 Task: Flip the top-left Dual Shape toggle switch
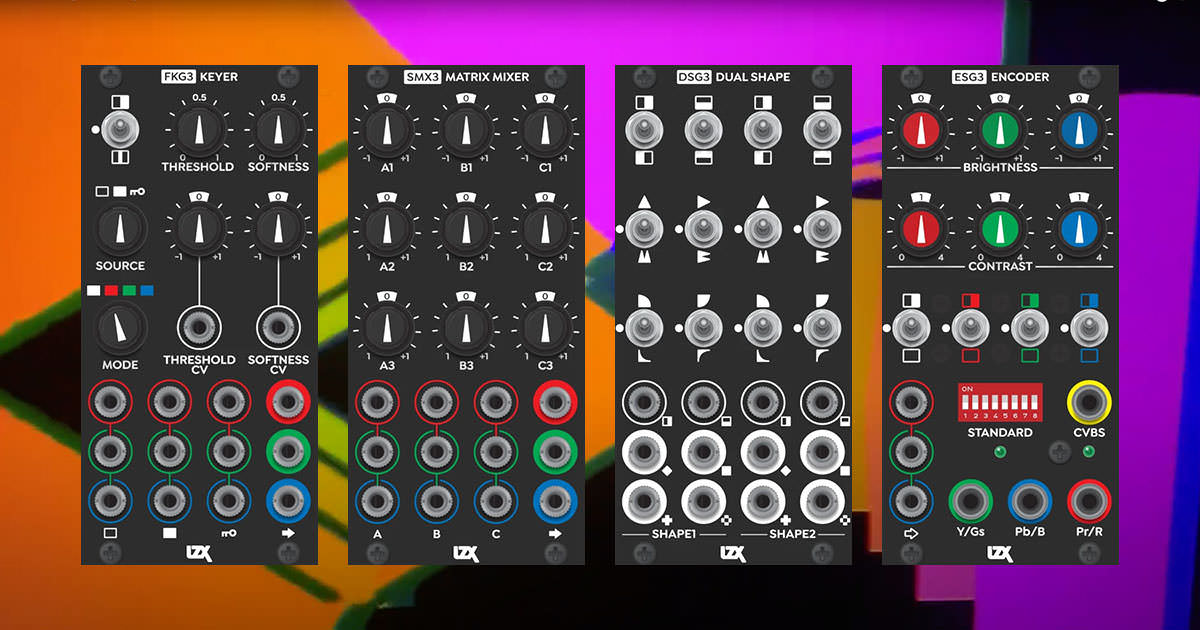(x=640, y=130)
